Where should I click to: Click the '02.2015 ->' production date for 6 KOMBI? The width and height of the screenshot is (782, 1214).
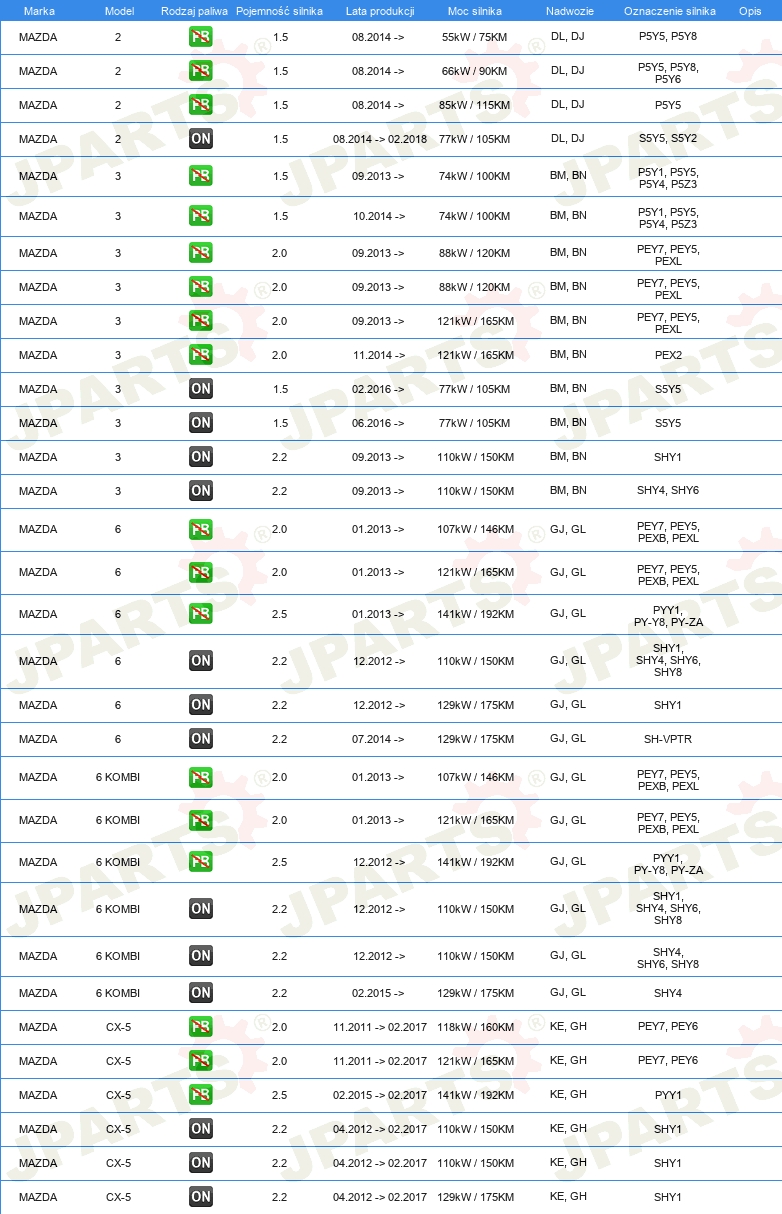(x=379, y=993)
